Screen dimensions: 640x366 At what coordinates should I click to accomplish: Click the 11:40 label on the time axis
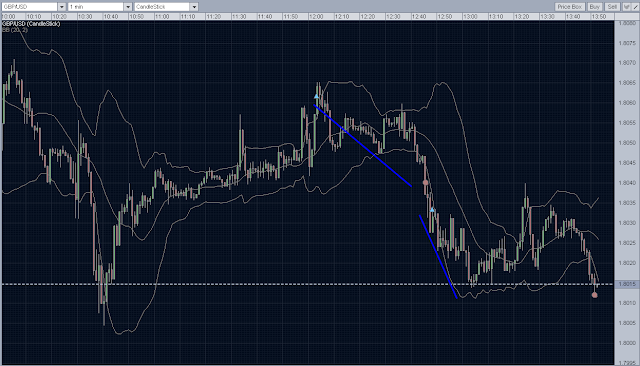(x=265, y=17)
